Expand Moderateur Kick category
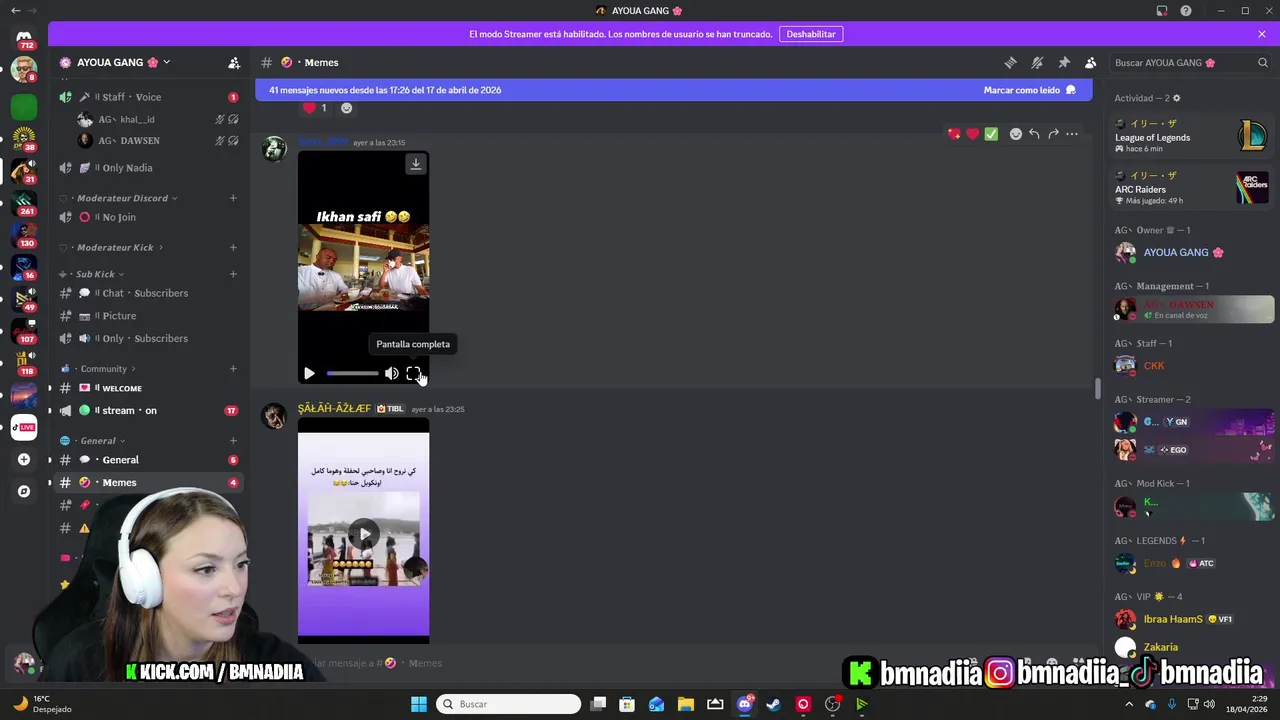Screen dimensions: 1280x720 pos(120,247)
